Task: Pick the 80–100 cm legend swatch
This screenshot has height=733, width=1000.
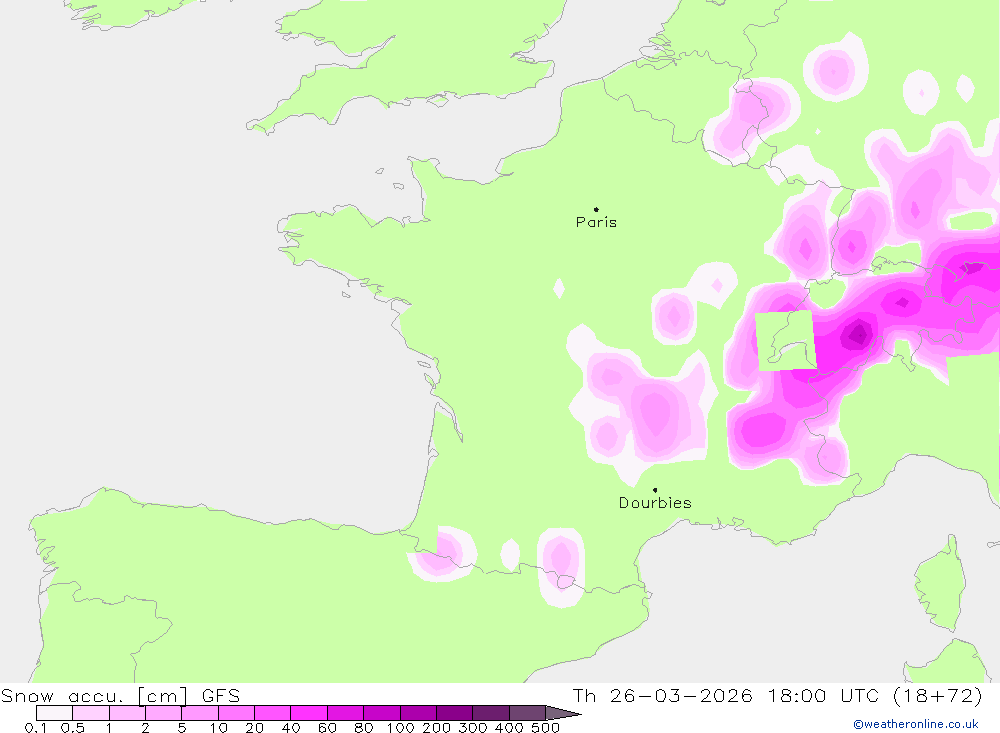Action: 382,713
